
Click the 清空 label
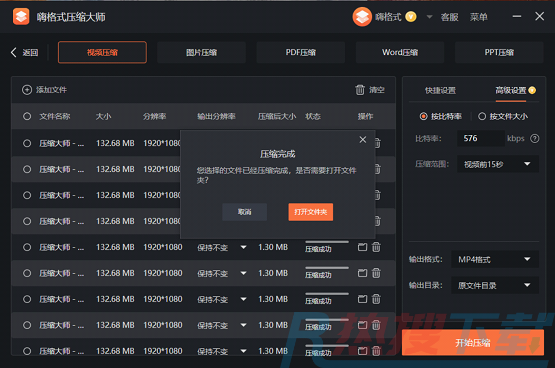(377, 90)
